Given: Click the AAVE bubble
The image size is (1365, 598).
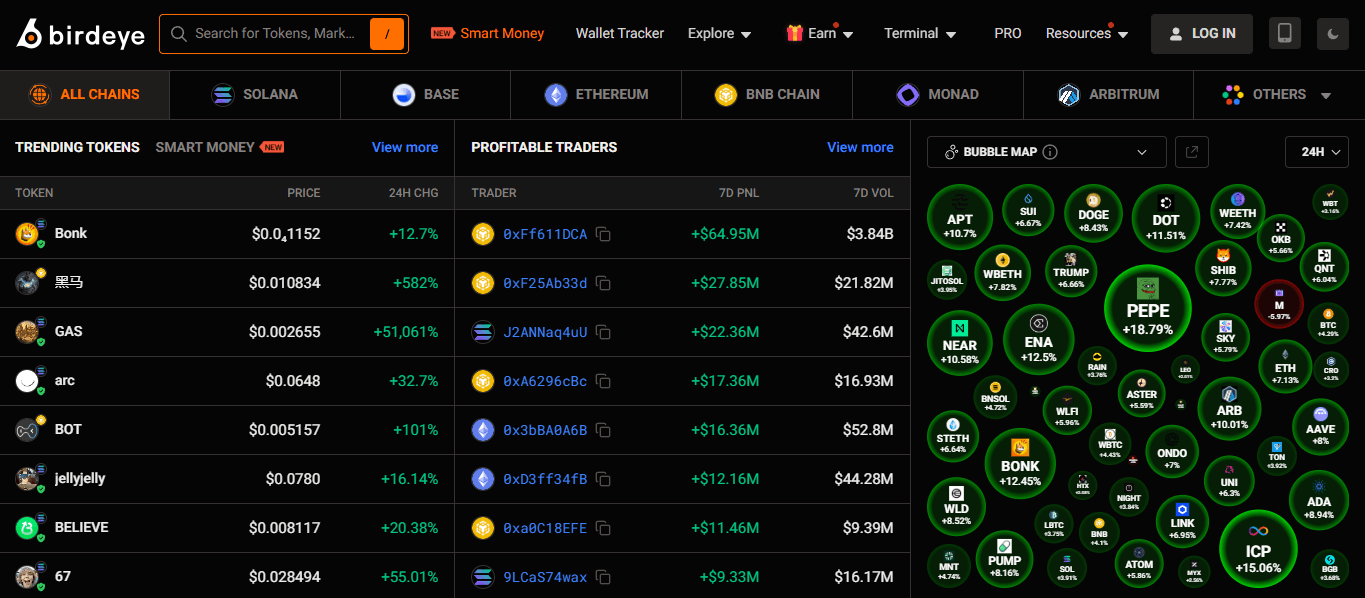Looking at the screenshot, I should pyautogui.click(x=1320, y=428).
